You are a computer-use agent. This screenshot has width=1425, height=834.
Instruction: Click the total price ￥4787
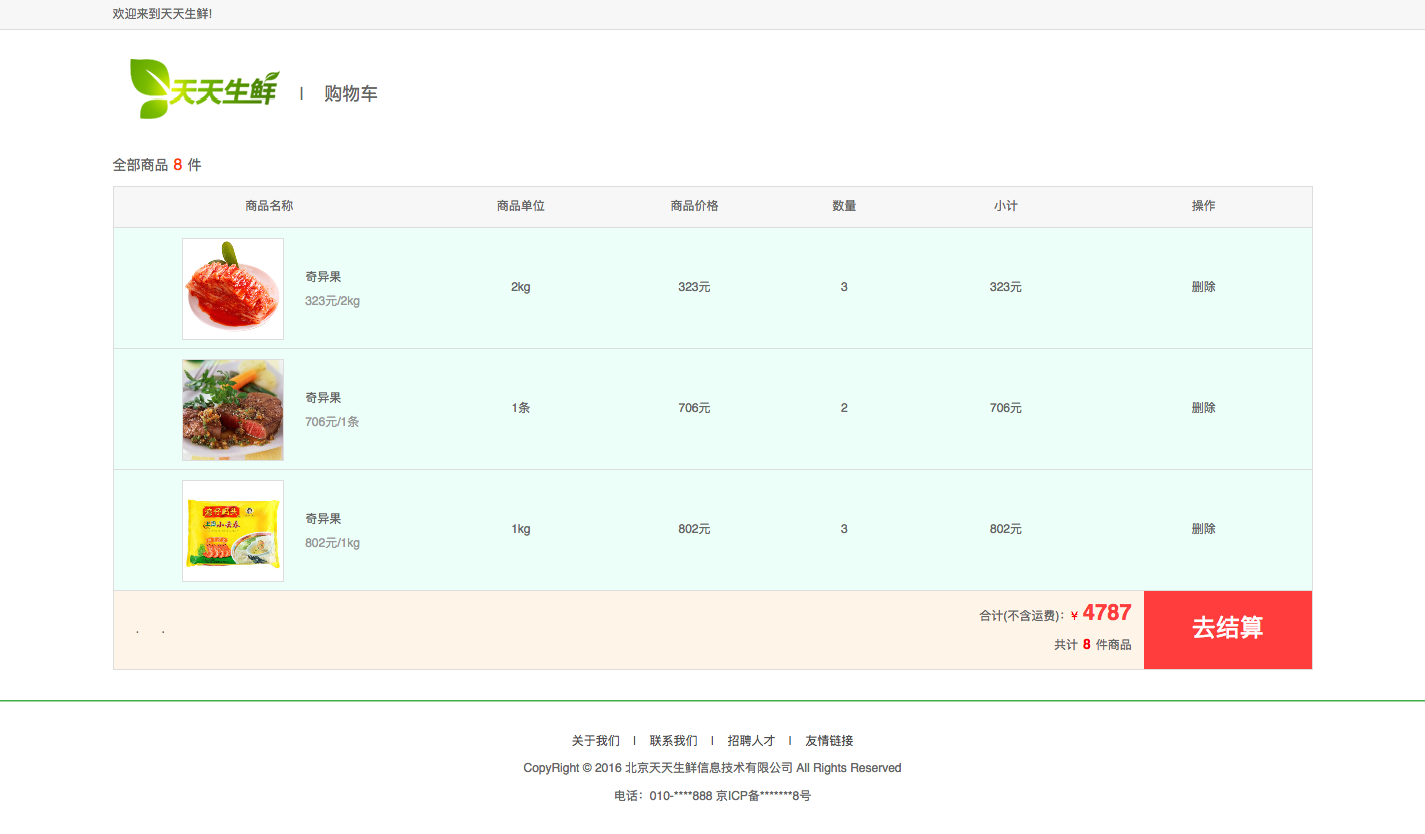click(1102, 612)
